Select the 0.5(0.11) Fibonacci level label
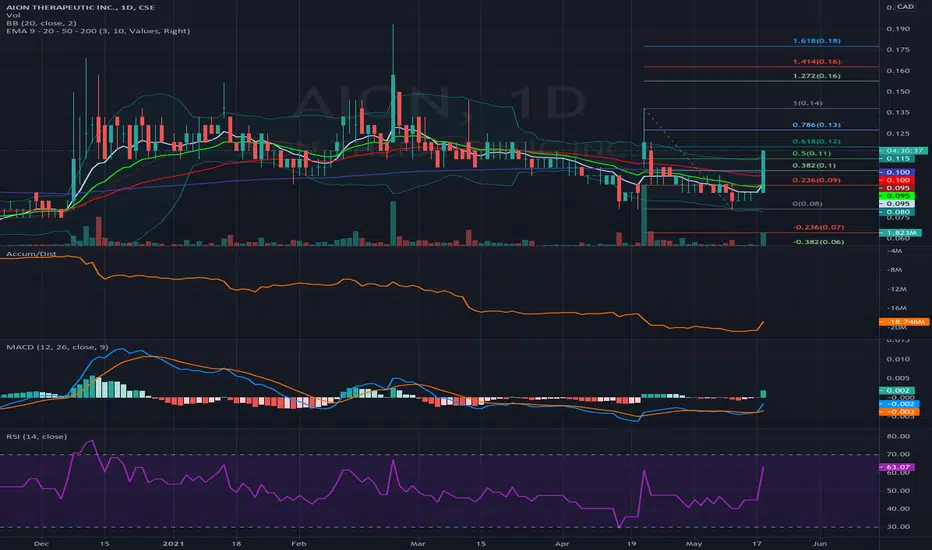932x550 pixels. click(811, 153)
